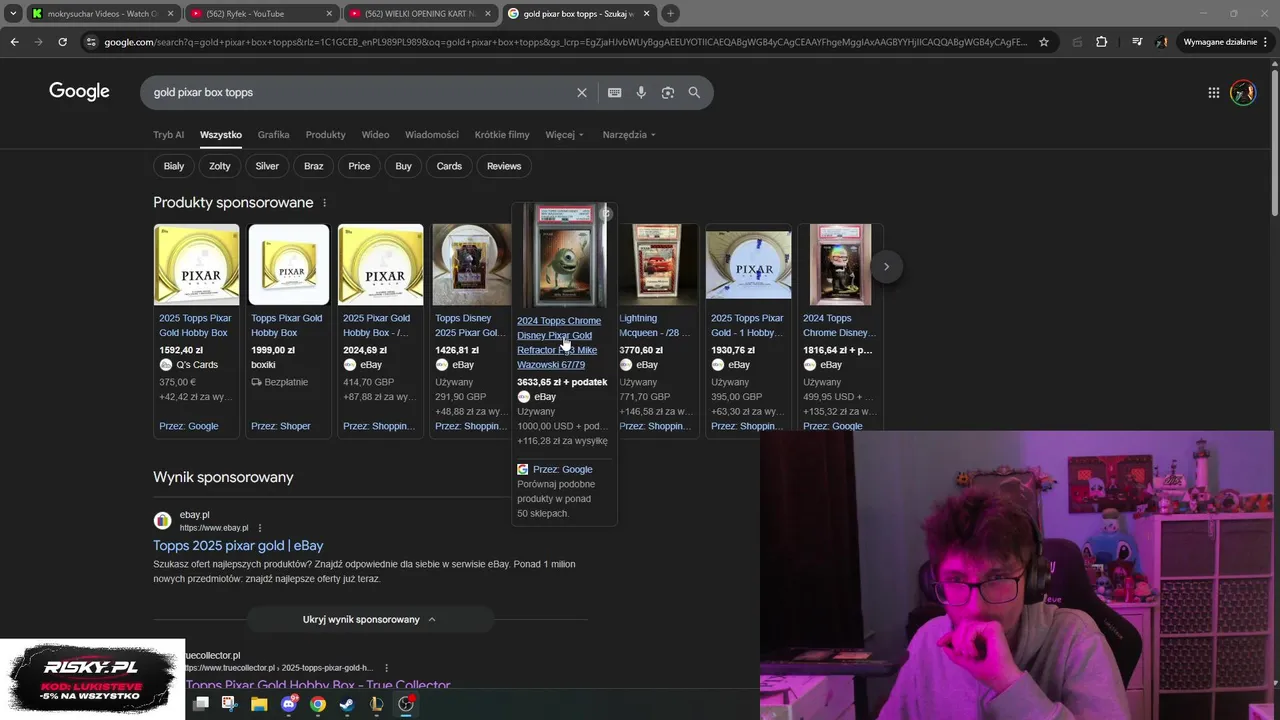Open truecollector.pl result options menu
1280x720 pixels.
tap(386, 668)
